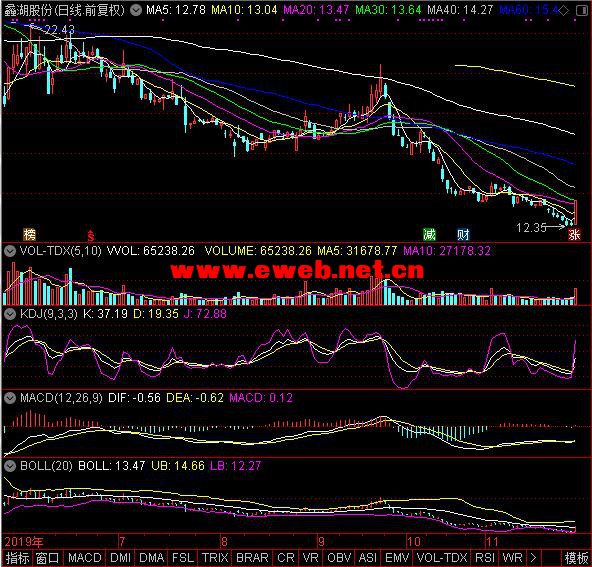Image resolution: width=592 pixels, height=567 pixels.
Task: Switch to the BRAR indicator tab
Action: point(252,558)
